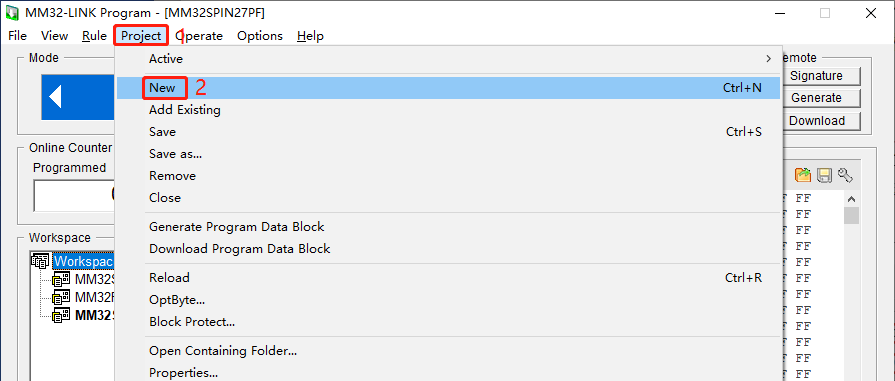The height and width of the screenshot is (381, 895).
Task: Click the wrench settings icon
Action: pos(845,175)
